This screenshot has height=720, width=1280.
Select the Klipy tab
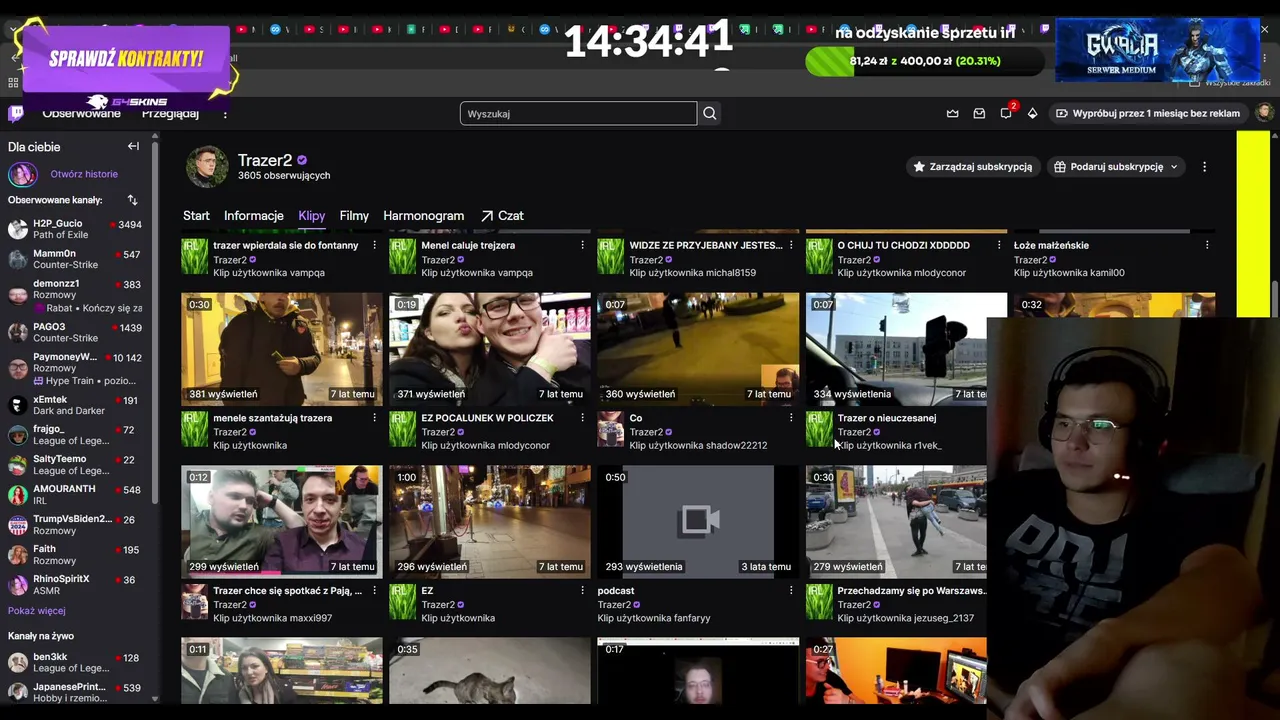311,216
